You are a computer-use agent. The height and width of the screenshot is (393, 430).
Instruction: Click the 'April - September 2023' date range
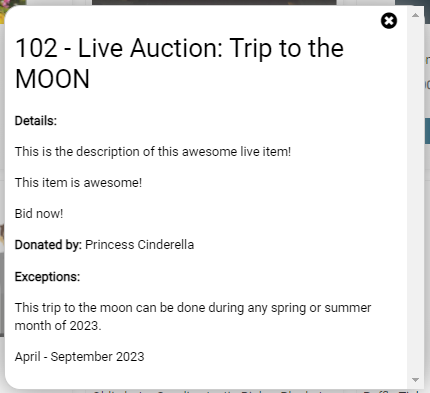(x=79, y=357)
